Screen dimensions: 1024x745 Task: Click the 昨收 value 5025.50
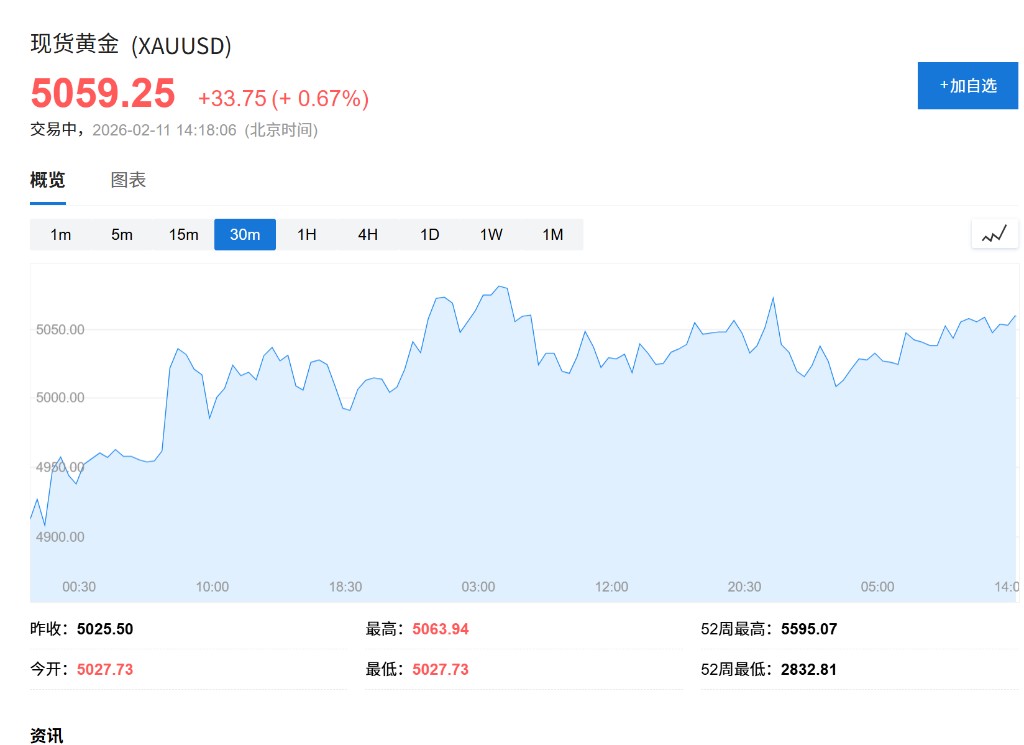[x=105, y=629]
